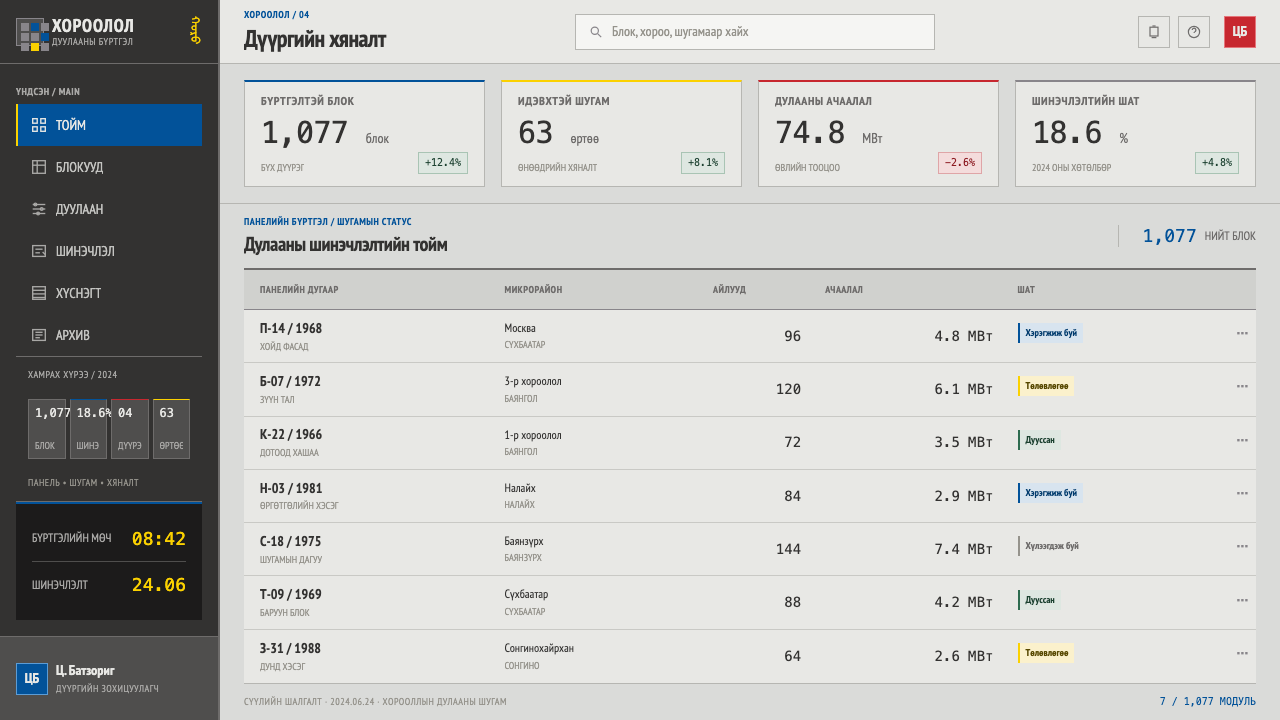
Task: Open the more options dots for row С-18 / 1975
Action: (1242, 546)
